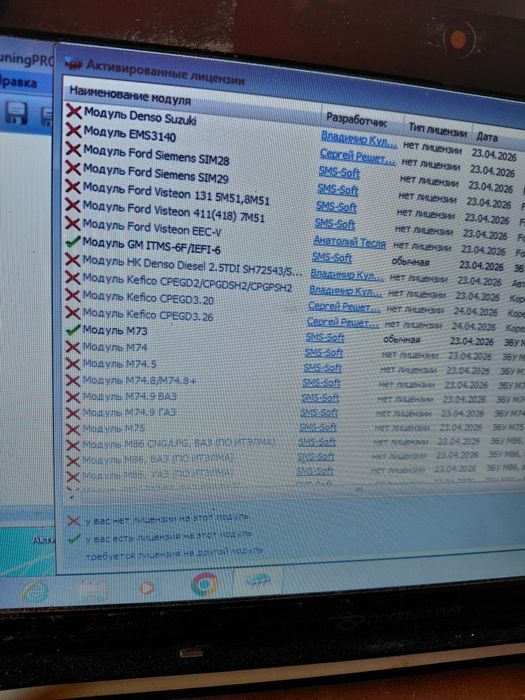525x700 pixels.
Task: Click the green checkmark beside Модуль M73
Action: coord(73,330)
